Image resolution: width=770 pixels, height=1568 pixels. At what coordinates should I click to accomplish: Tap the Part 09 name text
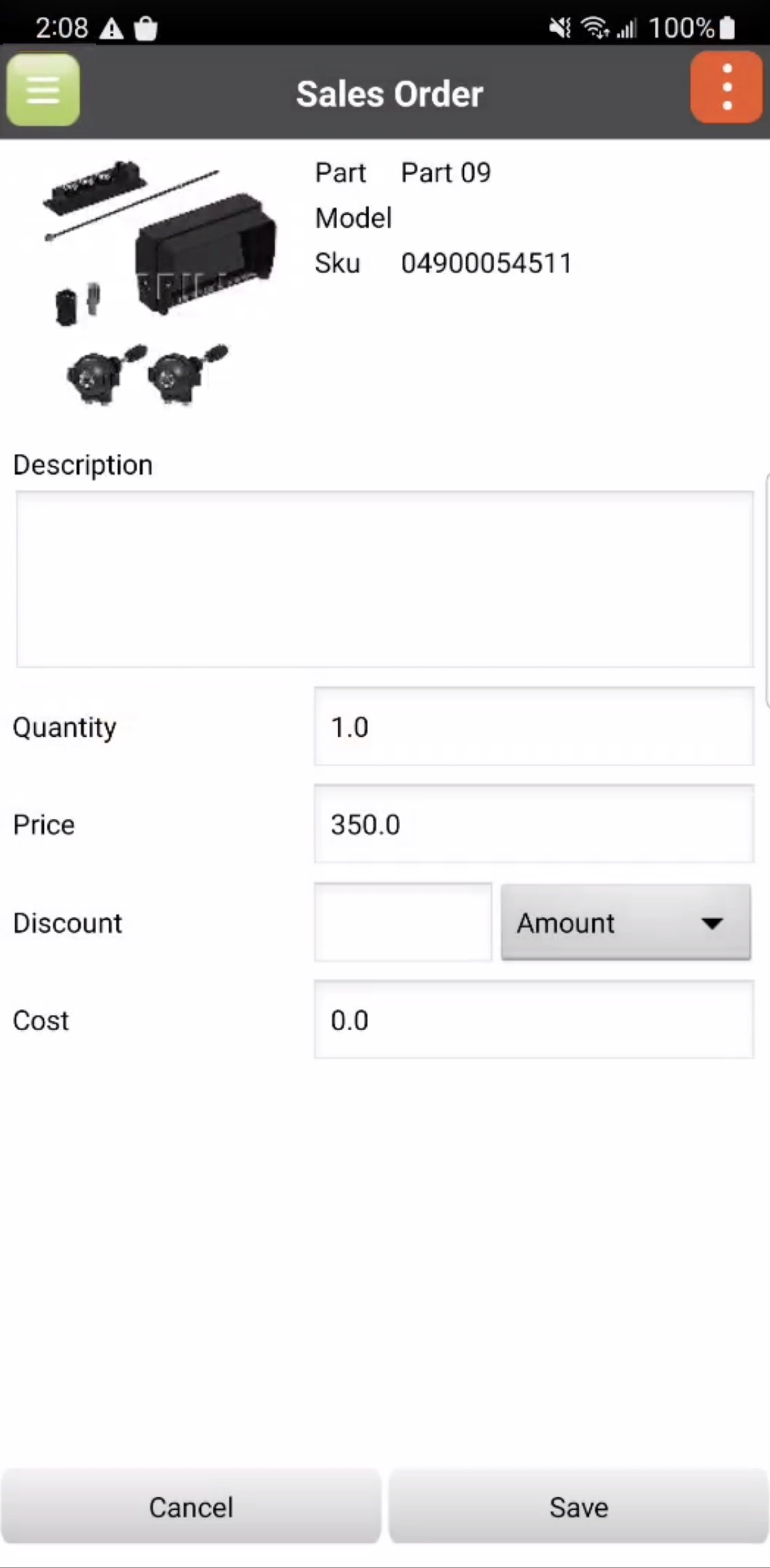[445, 173]
